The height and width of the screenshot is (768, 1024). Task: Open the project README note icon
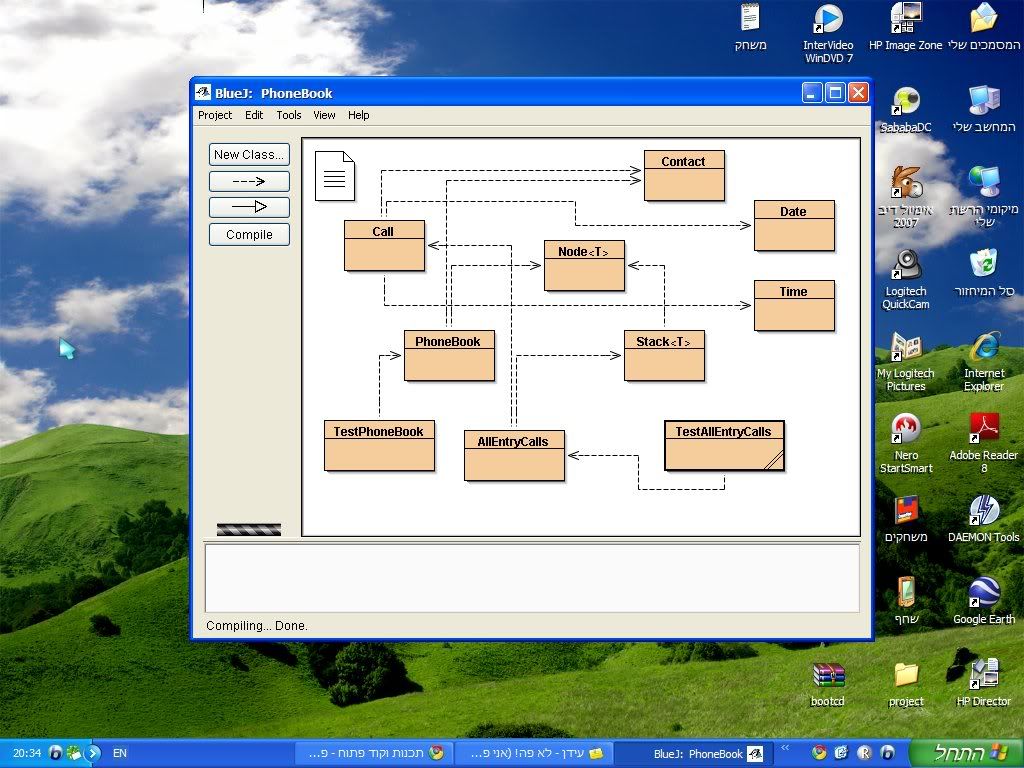[335, 175]
